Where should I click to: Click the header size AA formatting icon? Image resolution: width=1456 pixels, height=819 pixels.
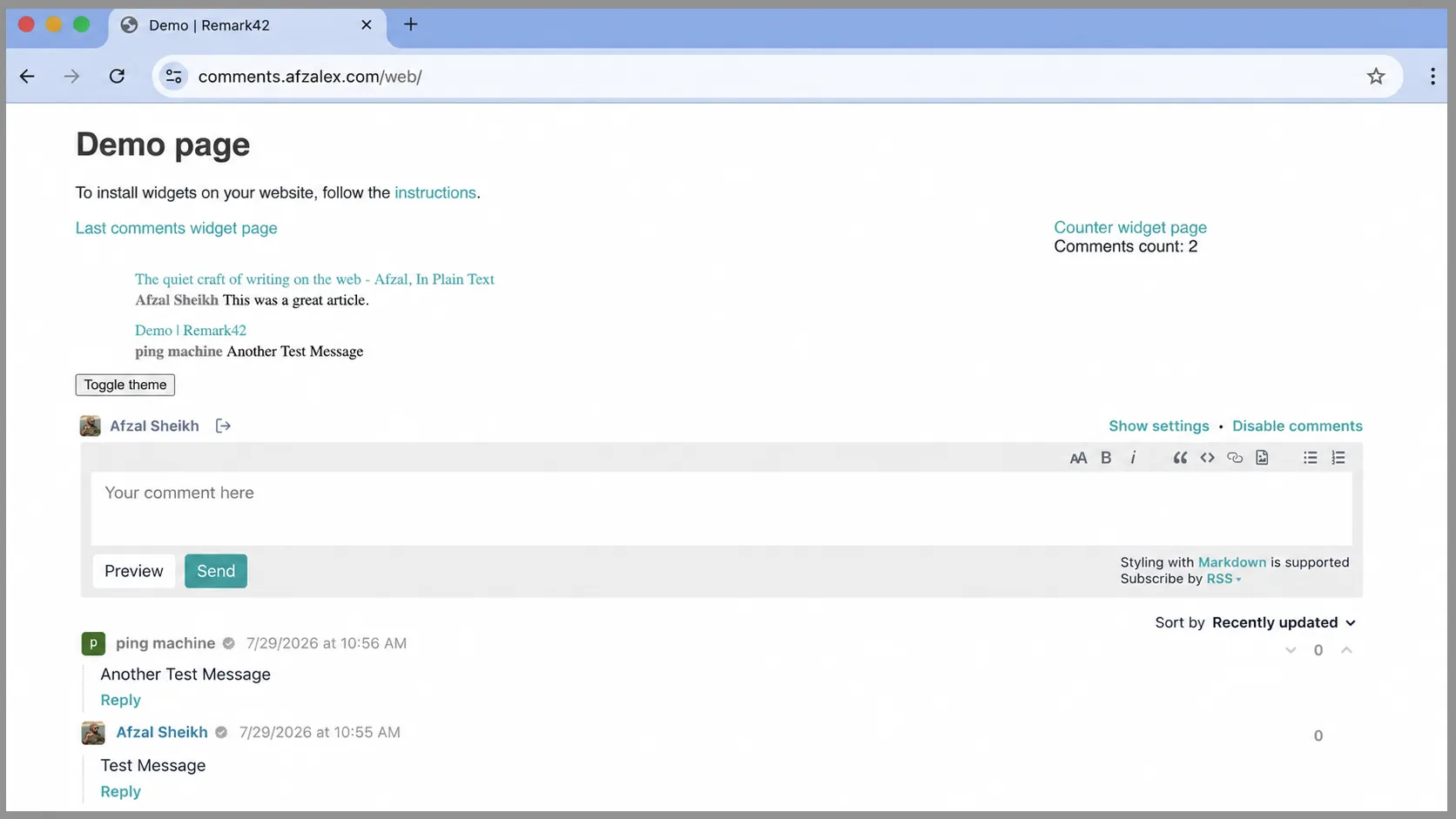pyautogui.click(x=1078, y=458)
